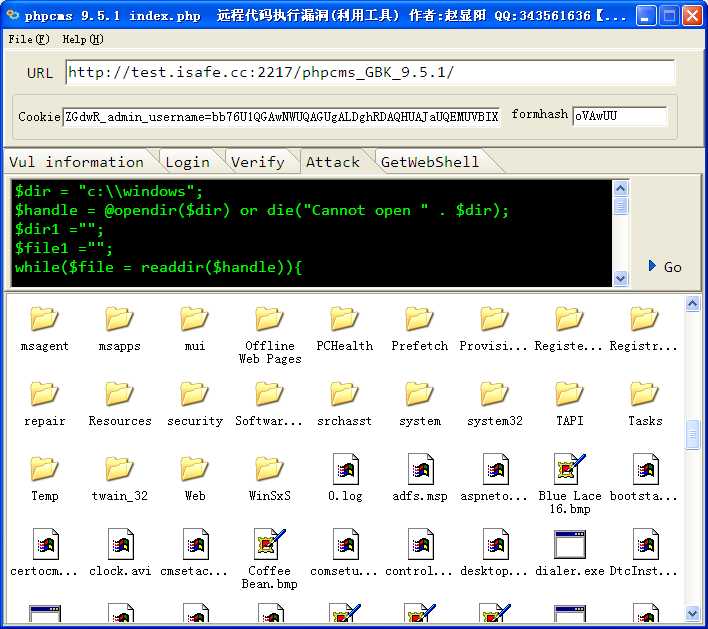This screenshot has height=629, width=708.
Task: Click the adfs.msp file icon
Action: (x=420, y=469)
